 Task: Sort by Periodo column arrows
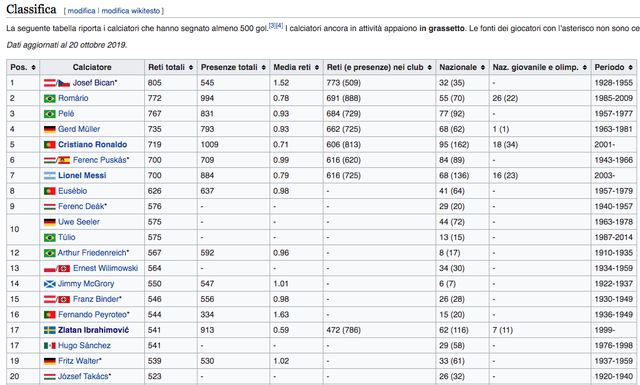tap(631, 67)
